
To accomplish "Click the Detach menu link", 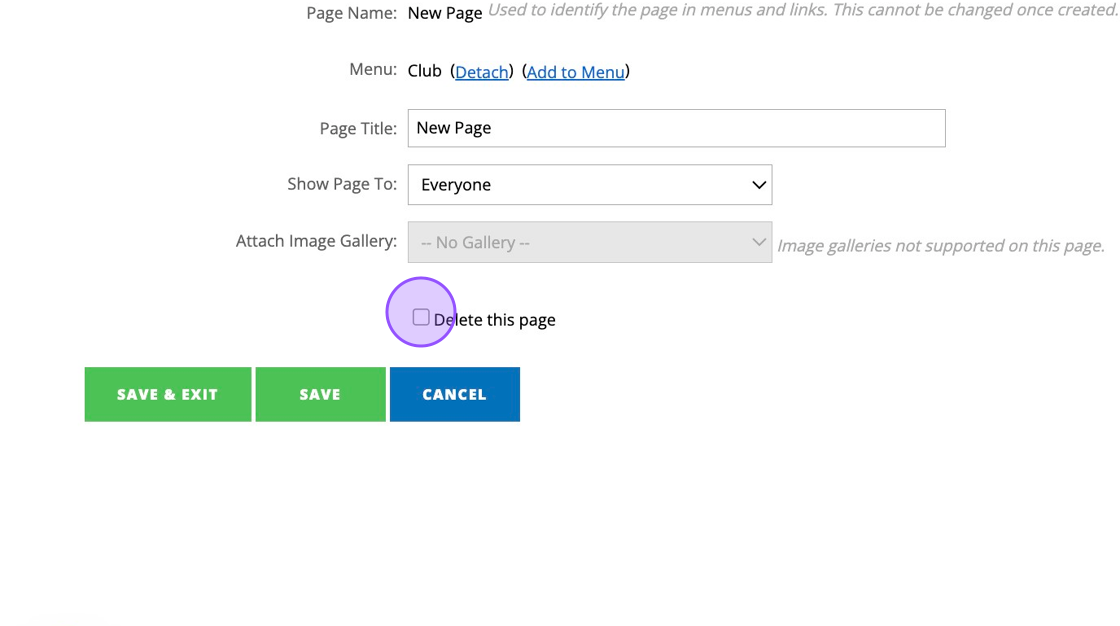I will (481, 72).
